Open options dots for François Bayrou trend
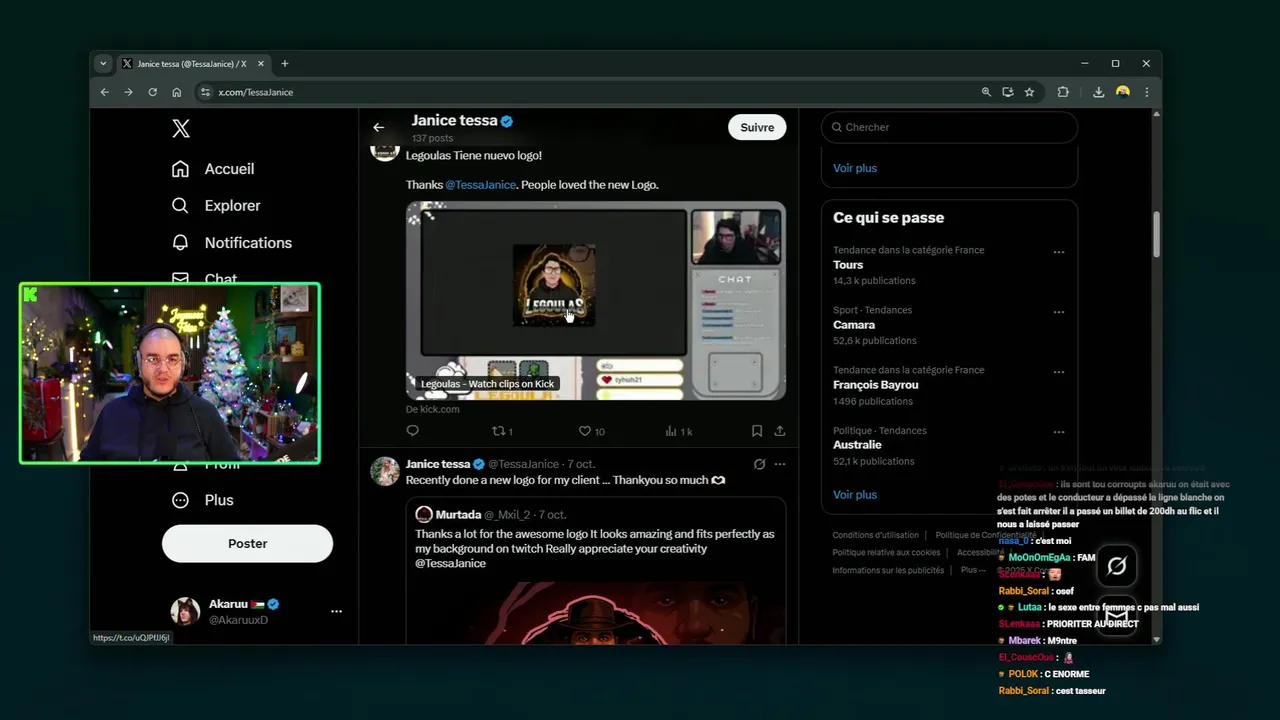Image resolution: width=1280 pixels, height=720 pixels. pyautogui.click(x=1059, y=372)
